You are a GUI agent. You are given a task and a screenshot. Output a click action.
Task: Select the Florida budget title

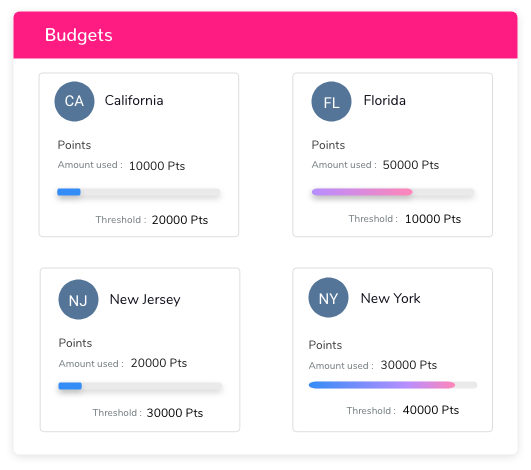pyautogui.click(x=385, y=101)
